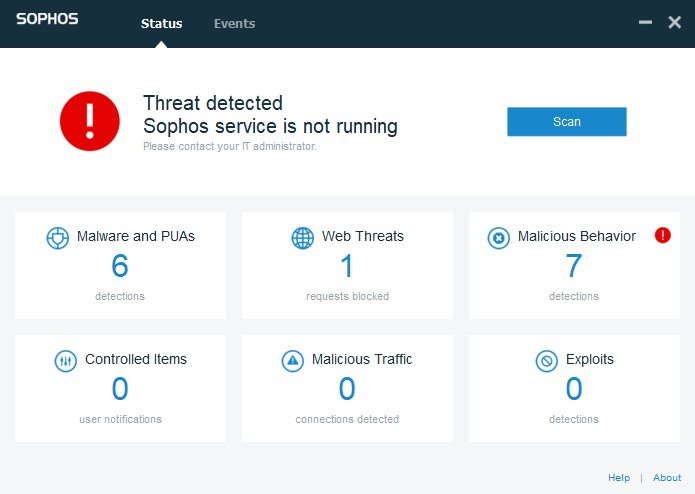
Task: Click the Malicious Behavior circled-x icon
Action: [x=499, y=238]
